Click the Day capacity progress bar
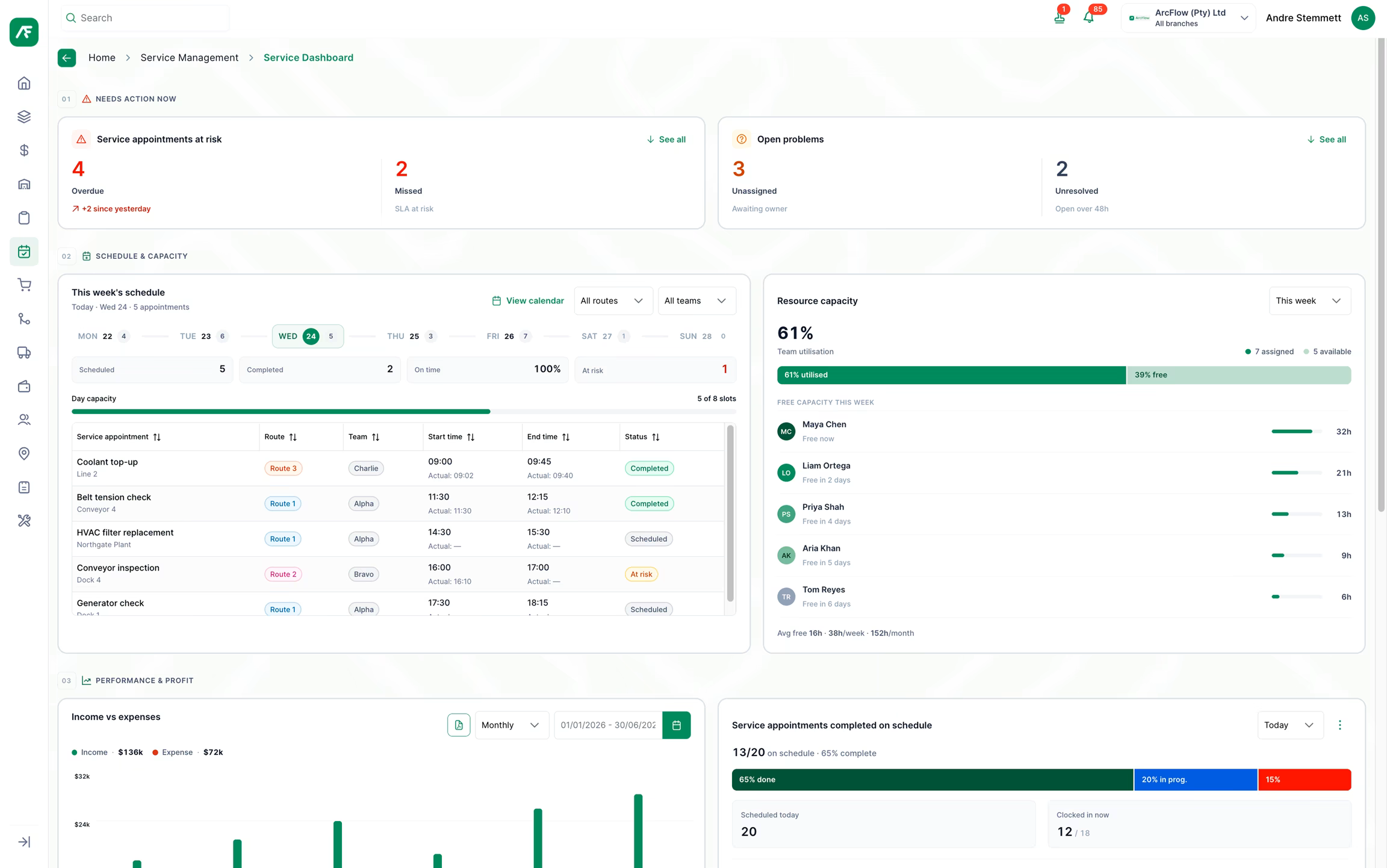Screen dimensions: 1387x868 [x=403, y=412]
